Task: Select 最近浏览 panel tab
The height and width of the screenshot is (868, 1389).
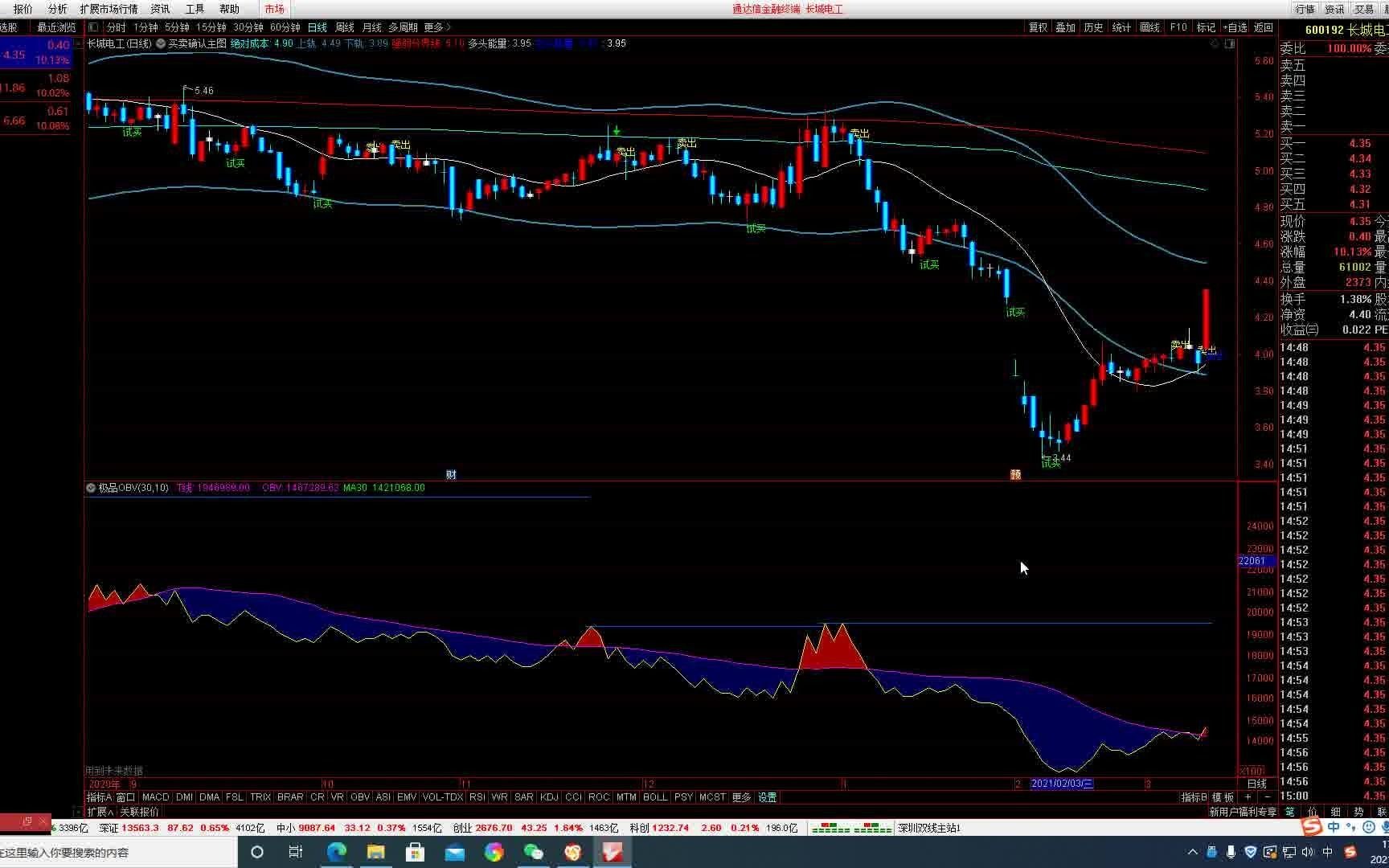Action: [x=56, y=27]
